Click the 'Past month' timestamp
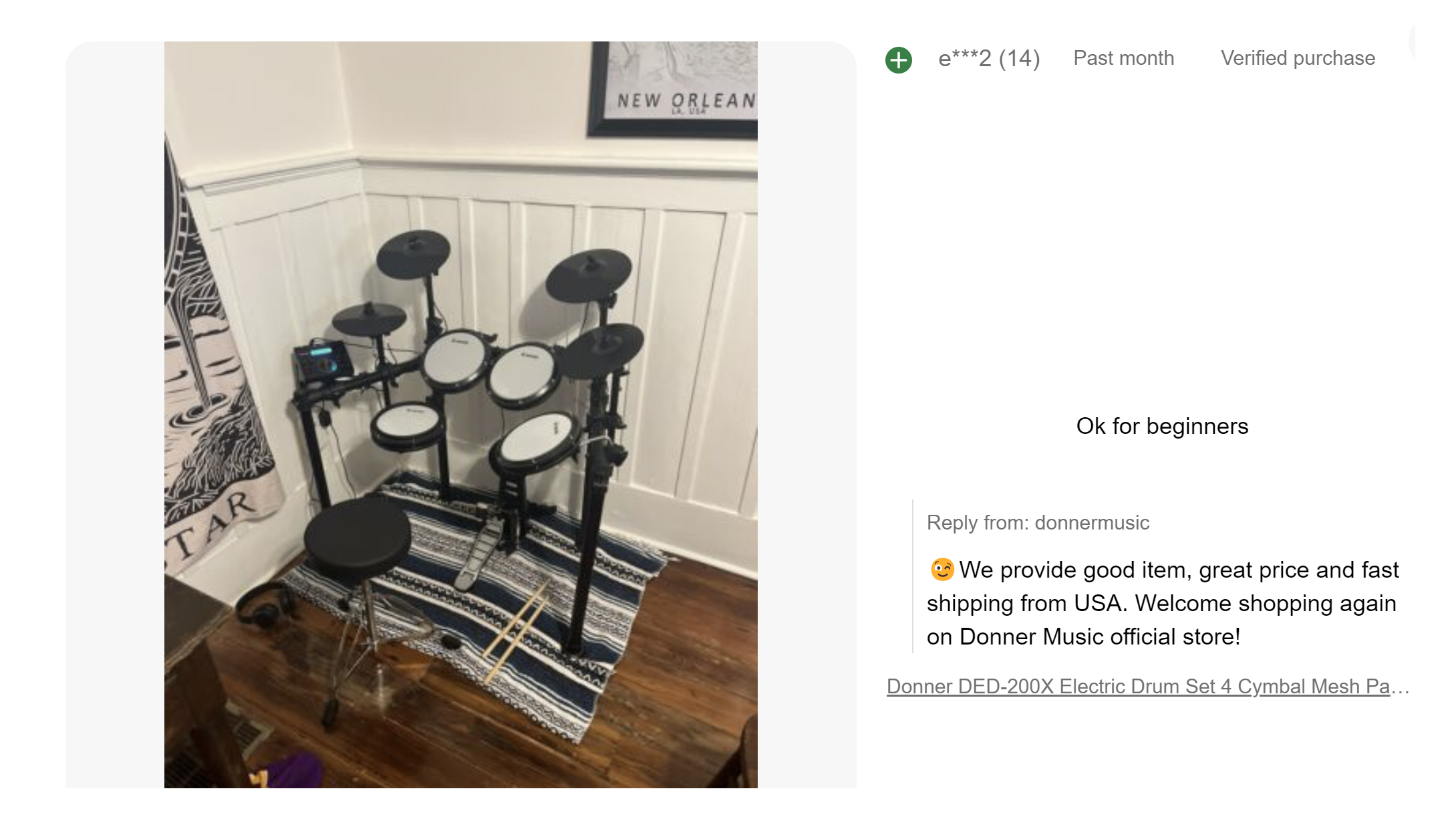1456x815 pixels. point(1123,59)
